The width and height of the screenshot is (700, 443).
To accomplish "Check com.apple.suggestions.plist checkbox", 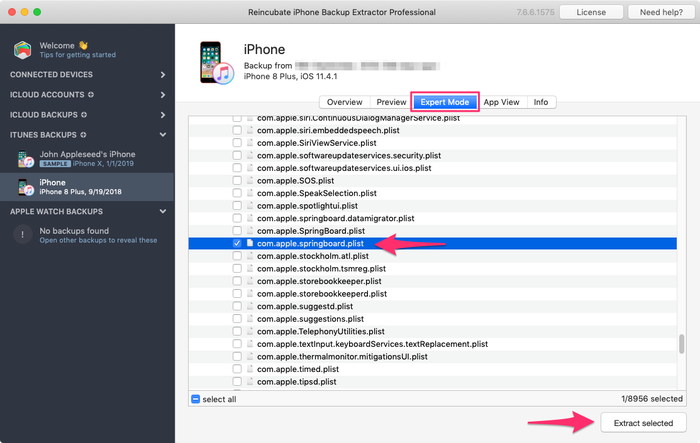I will pos(237,319).
